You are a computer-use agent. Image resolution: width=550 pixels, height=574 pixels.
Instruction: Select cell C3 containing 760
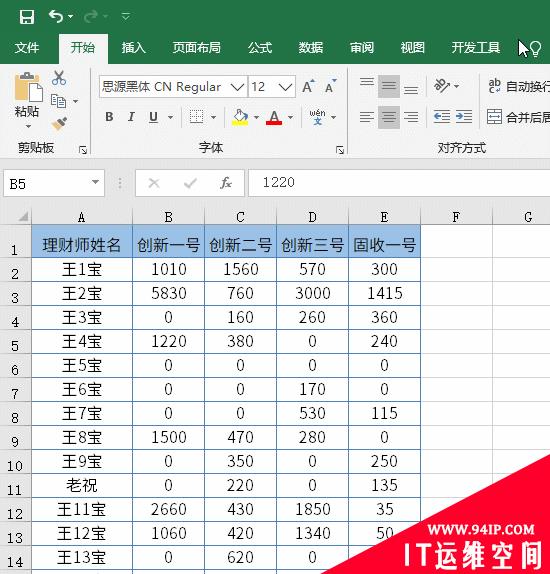[240, 294]
